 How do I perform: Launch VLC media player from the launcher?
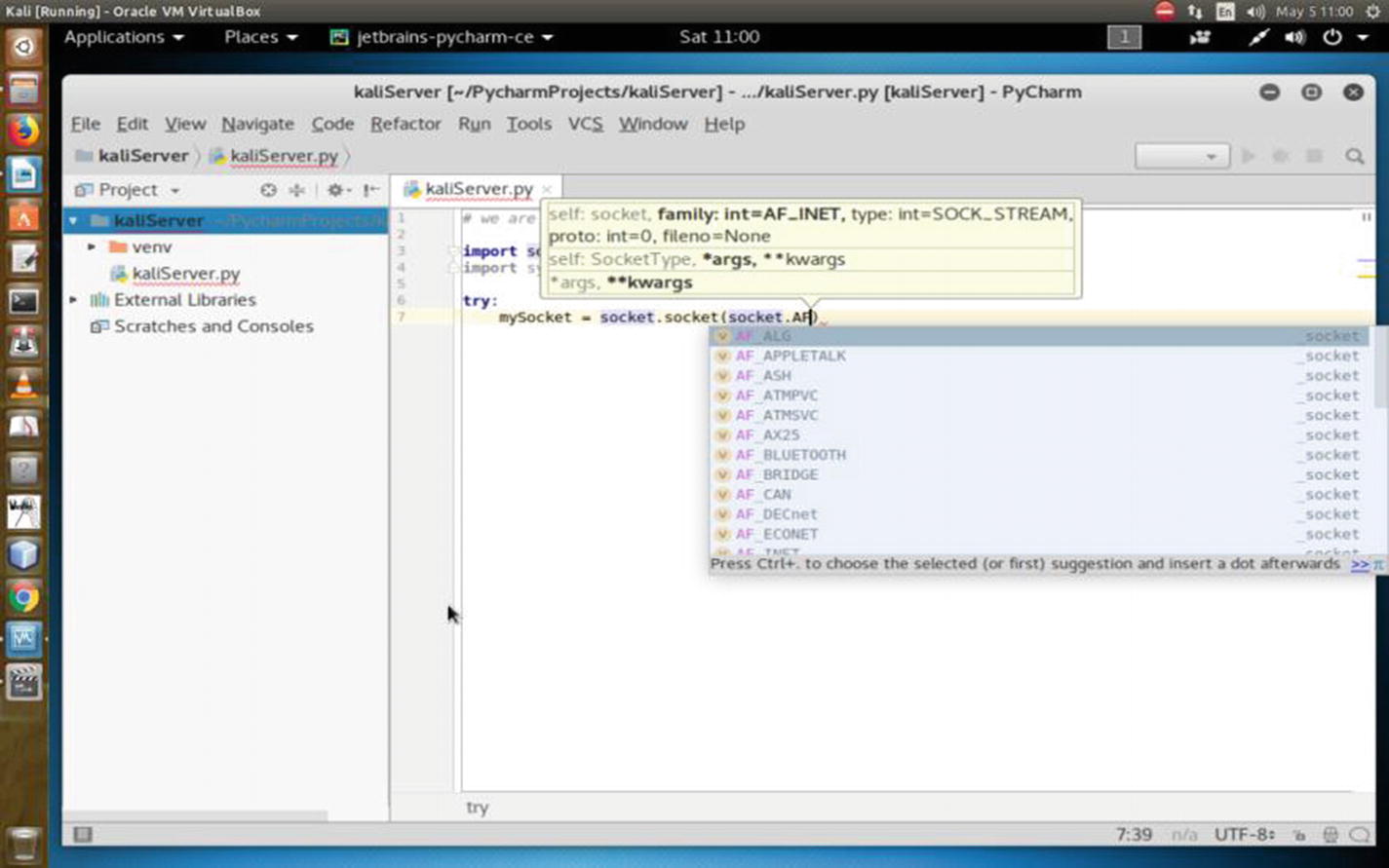[23, 385]
